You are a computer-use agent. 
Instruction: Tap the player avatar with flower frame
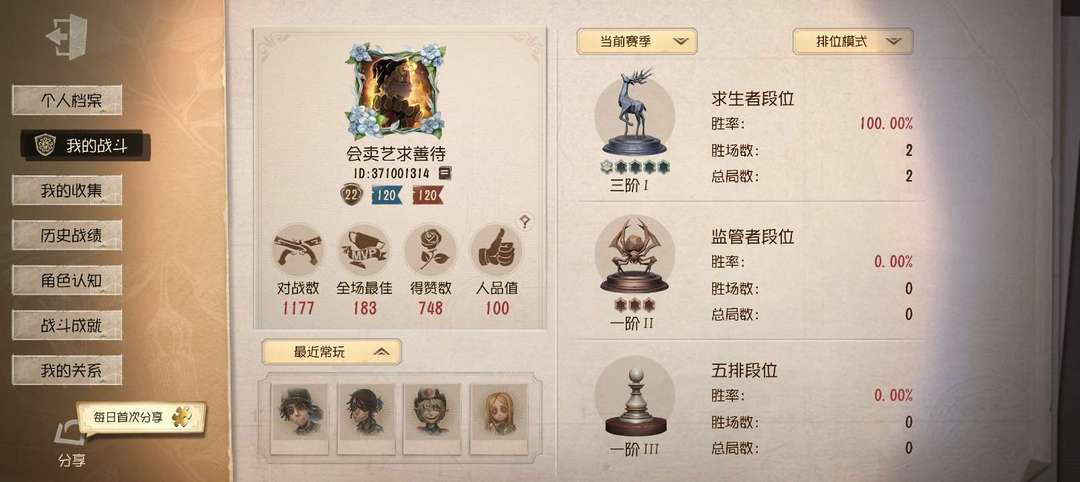click(395, 91)
